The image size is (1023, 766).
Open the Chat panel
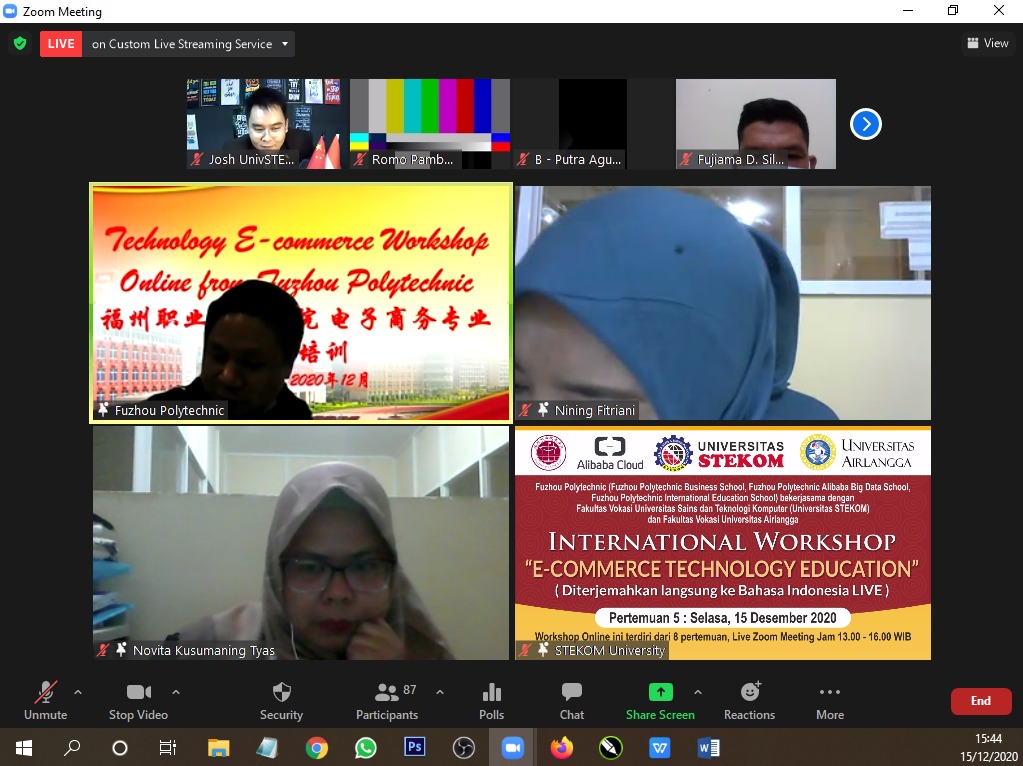(x=572, y=701)
